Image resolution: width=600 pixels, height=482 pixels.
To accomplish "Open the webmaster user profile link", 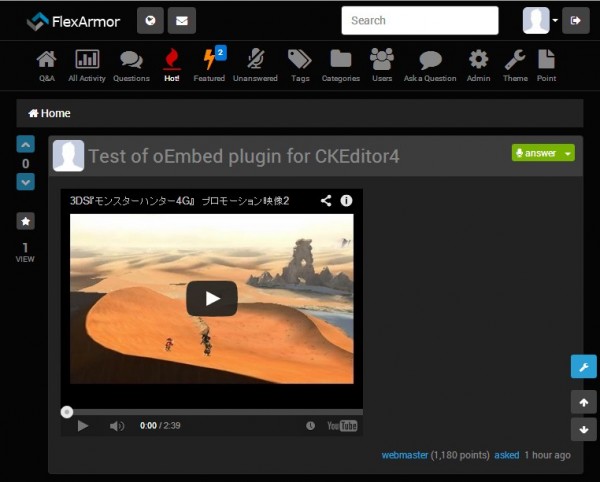I will coord(404,455).
